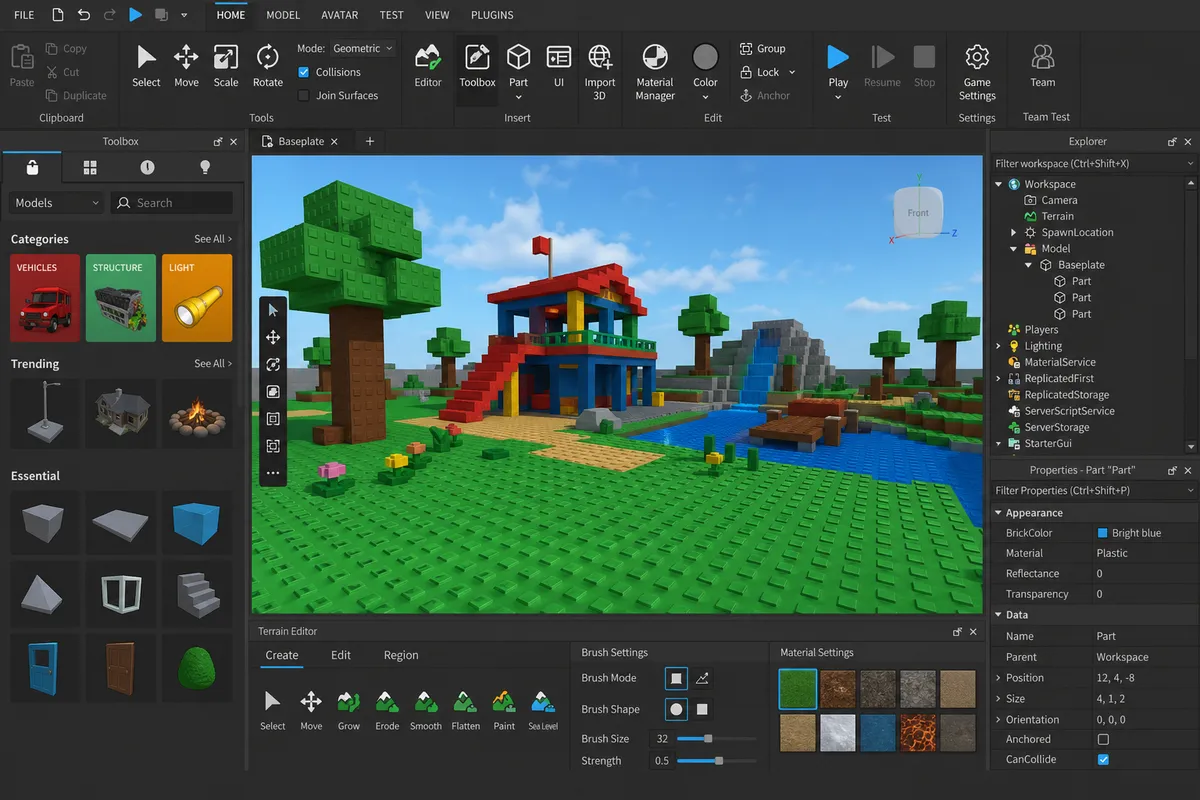Open the Terrain Editor button in ribbon
Image resolution: width=1200 pixels, height=800 pixels.
point(428,66)
